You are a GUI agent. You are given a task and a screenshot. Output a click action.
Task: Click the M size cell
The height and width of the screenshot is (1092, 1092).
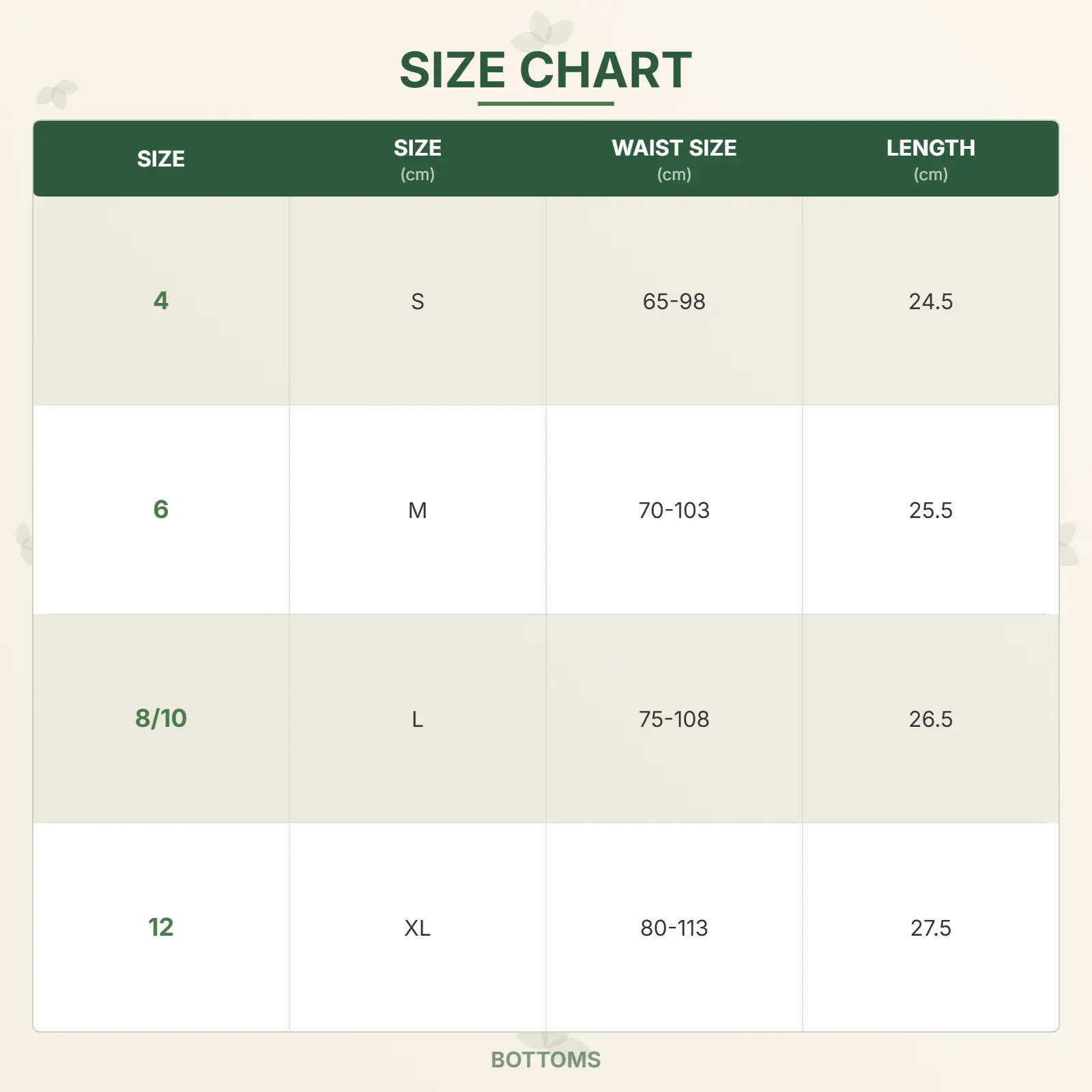[417, 511]
